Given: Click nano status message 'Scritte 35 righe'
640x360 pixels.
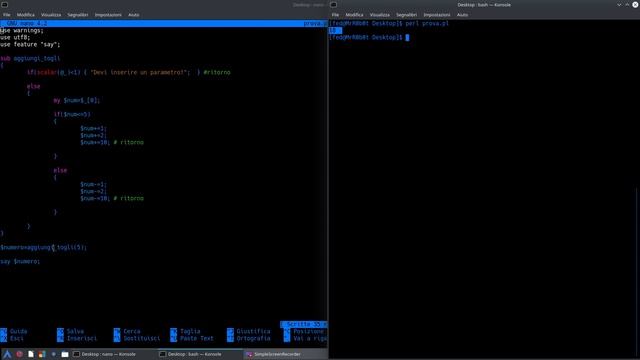Looking at the screenshot, I should coord(303,324).
